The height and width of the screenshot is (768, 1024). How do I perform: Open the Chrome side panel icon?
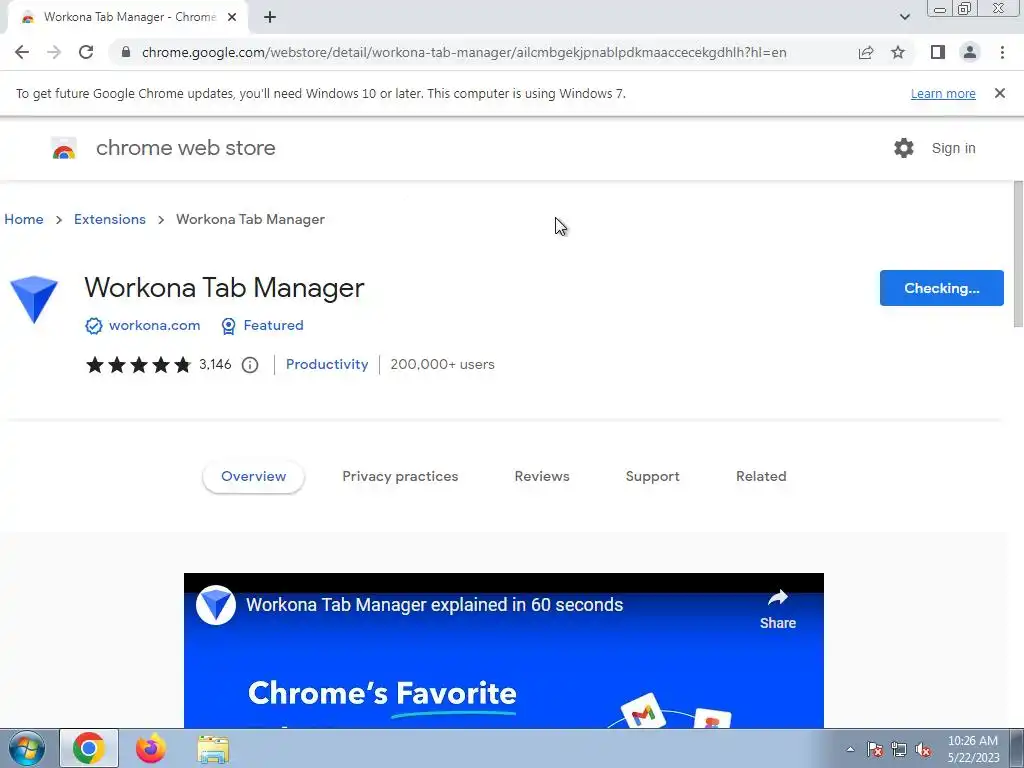938,52
